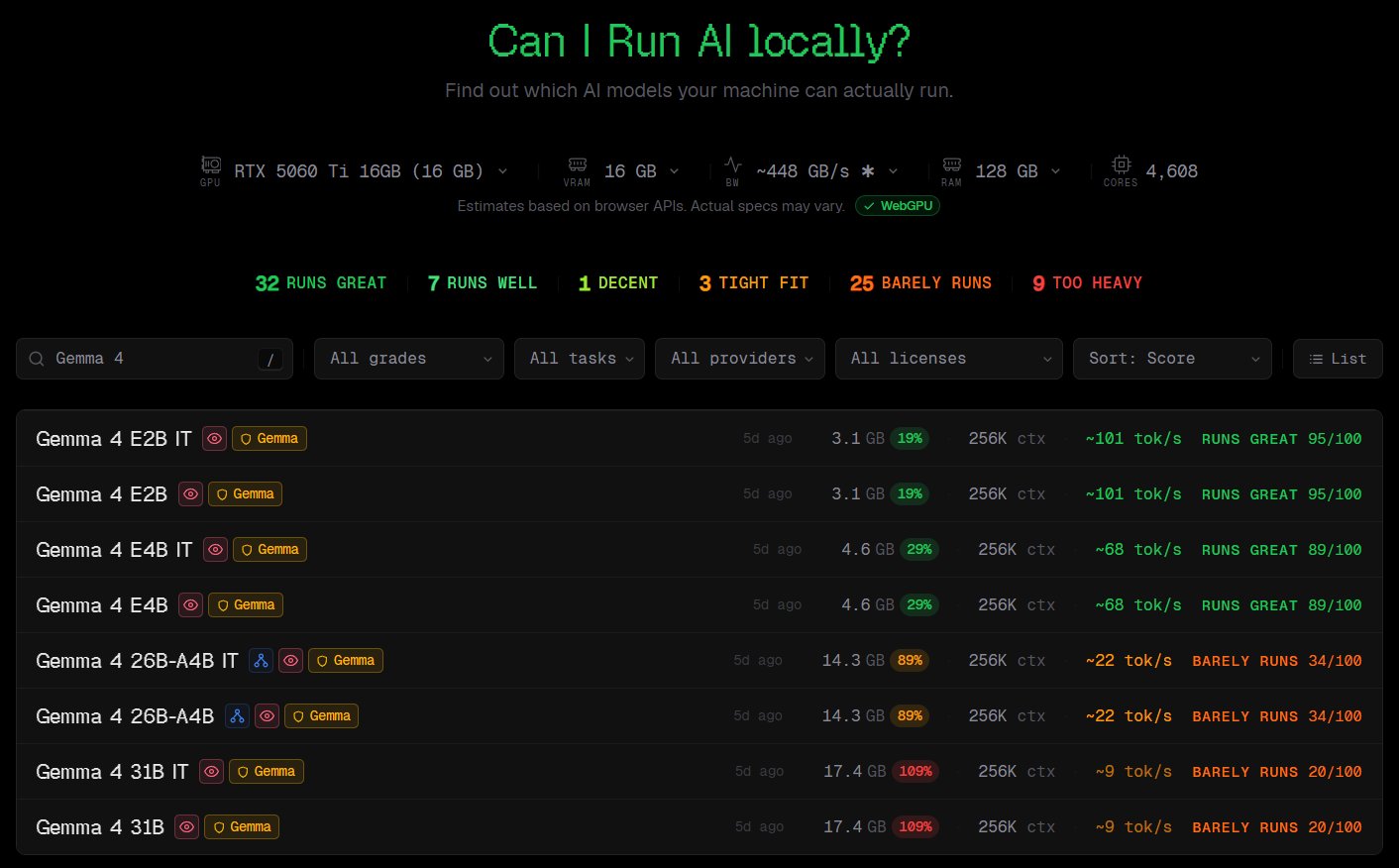Click the Gemma license badge on Gemma 4 31B
Image resolution: width=1399 pixels, height=868 pixels.
tap(241, 827)
